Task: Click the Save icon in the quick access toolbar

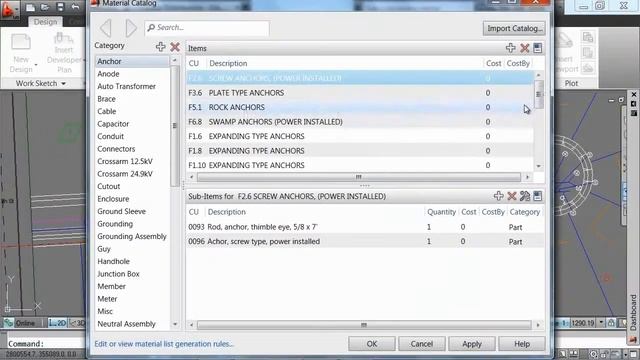Action: coord(60,7)
